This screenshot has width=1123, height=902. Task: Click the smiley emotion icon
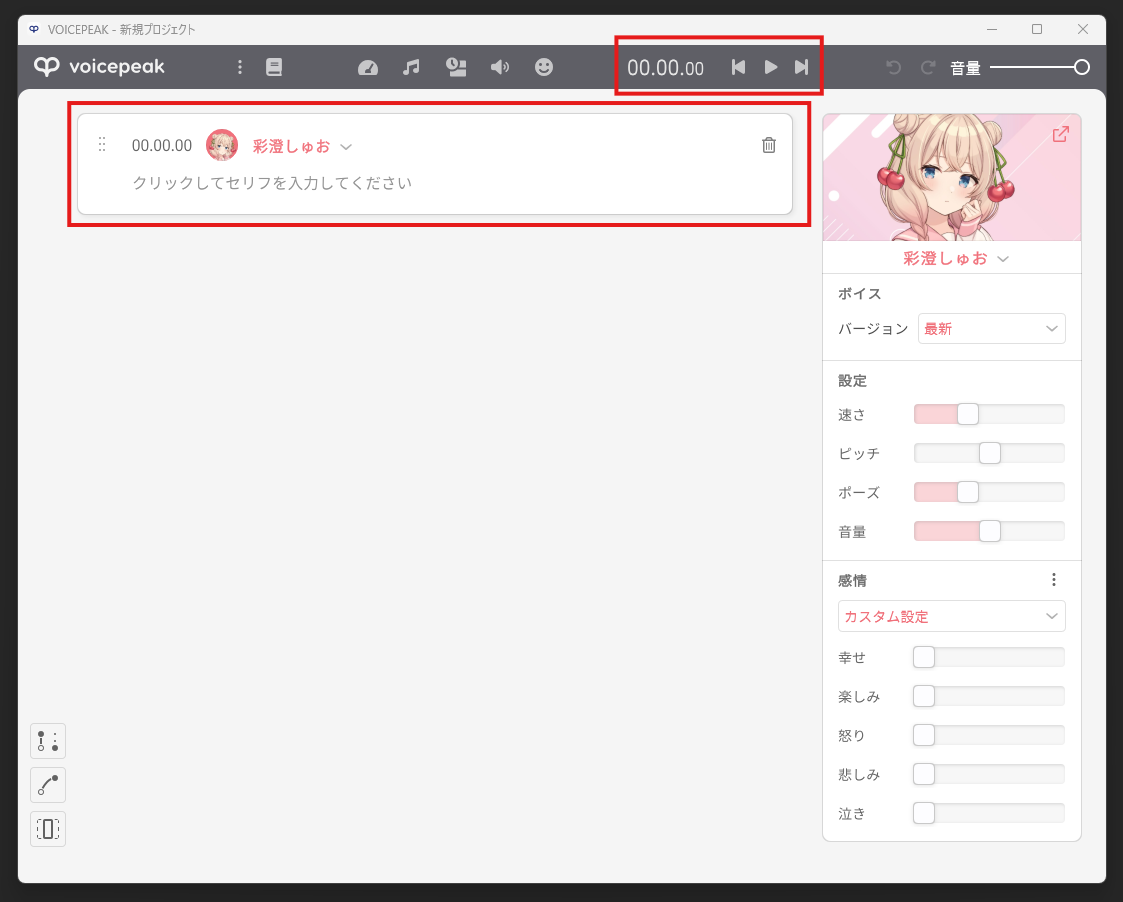click(x=544, y=67)
